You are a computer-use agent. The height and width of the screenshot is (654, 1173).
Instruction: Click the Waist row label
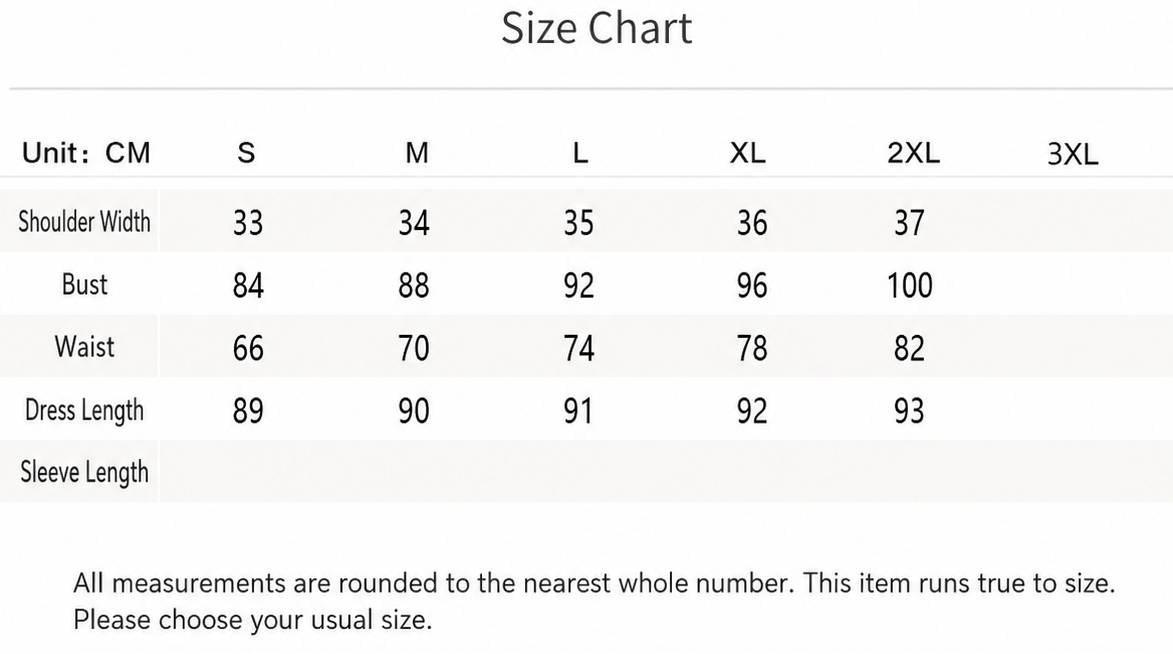click(85, 347)
